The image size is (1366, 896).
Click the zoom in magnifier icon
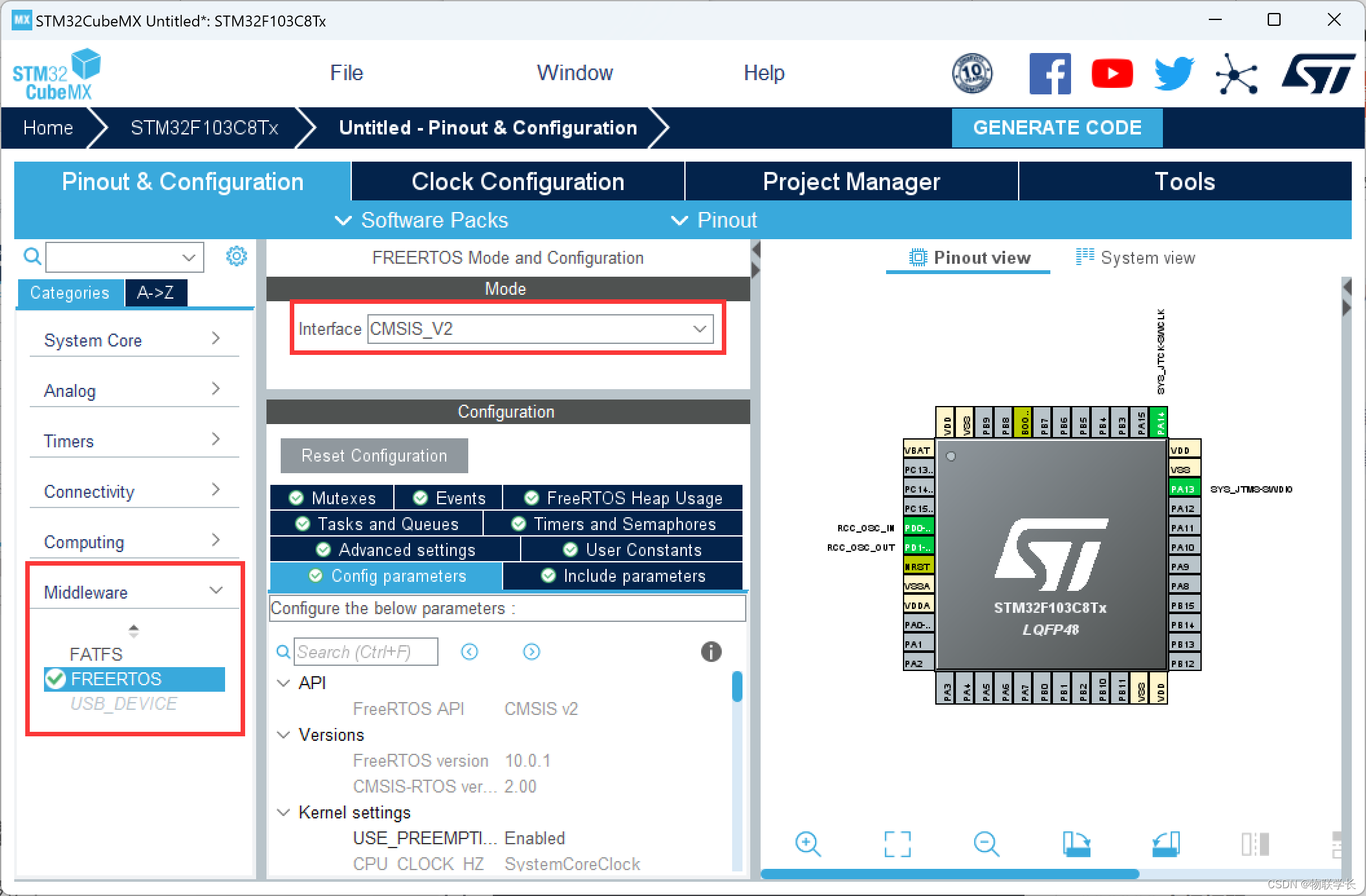tap(808, 844)
